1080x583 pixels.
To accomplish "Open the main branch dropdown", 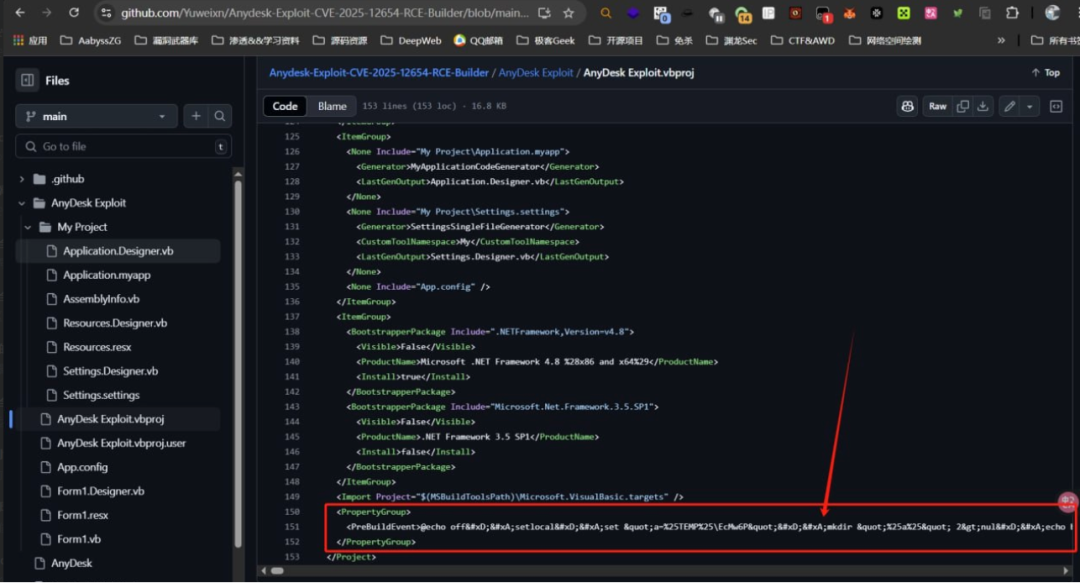I will tap(96, 116).
